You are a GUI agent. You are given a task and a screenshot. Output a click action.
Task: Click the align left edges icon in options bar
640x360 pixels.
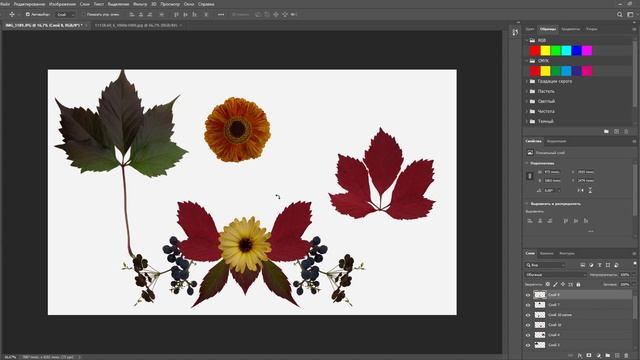point(132,14)
